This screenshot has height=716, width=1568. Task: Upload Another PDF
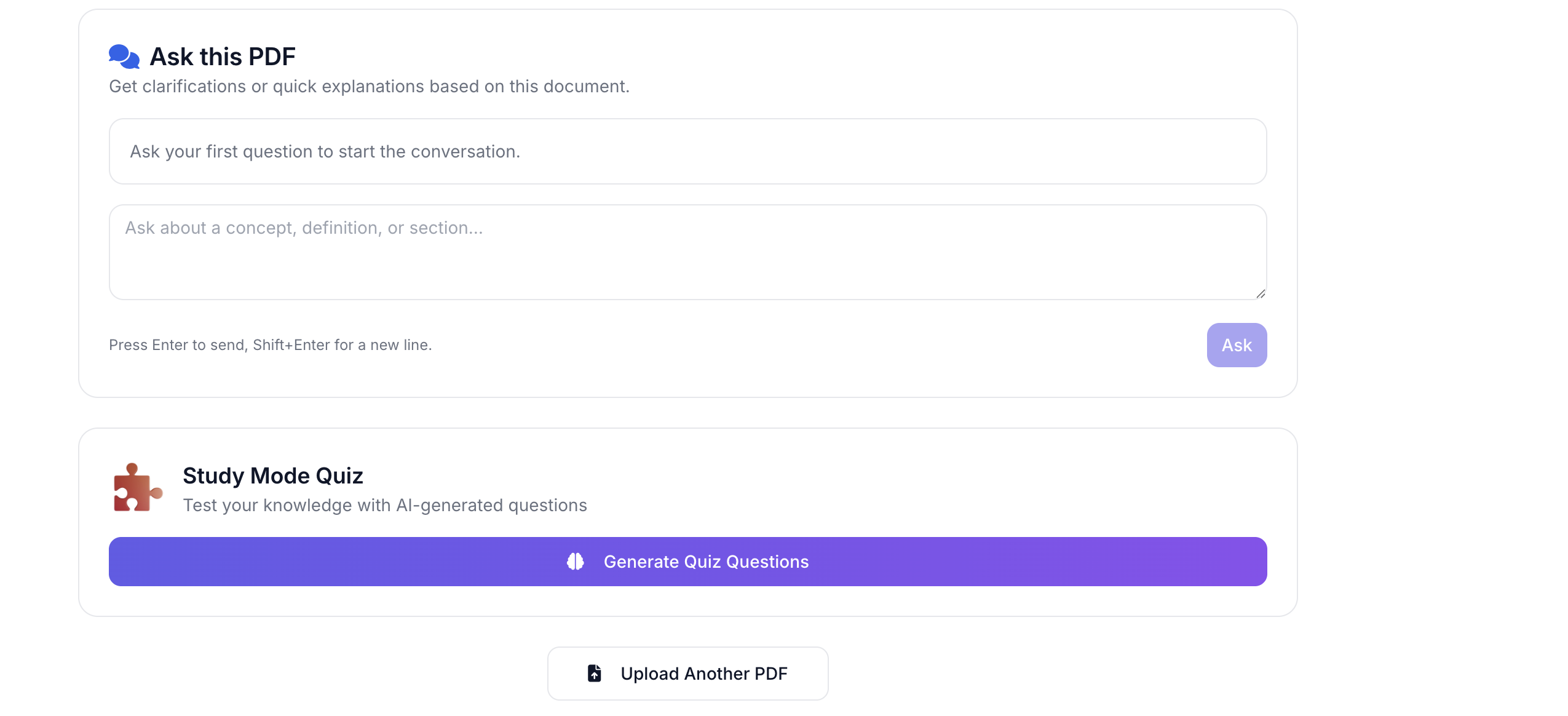687,674
